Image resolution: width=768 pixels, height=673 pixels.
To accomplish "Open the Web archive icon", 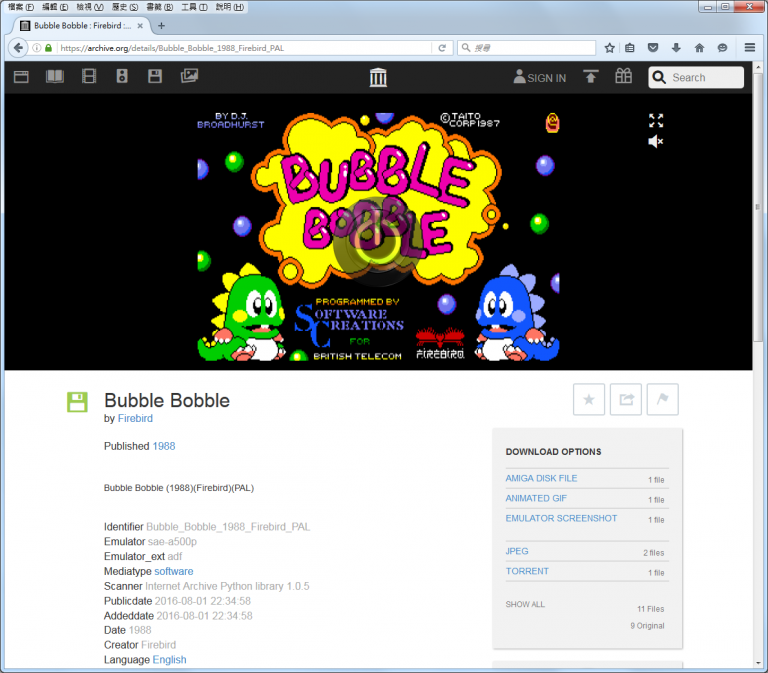I will (21, 77).
